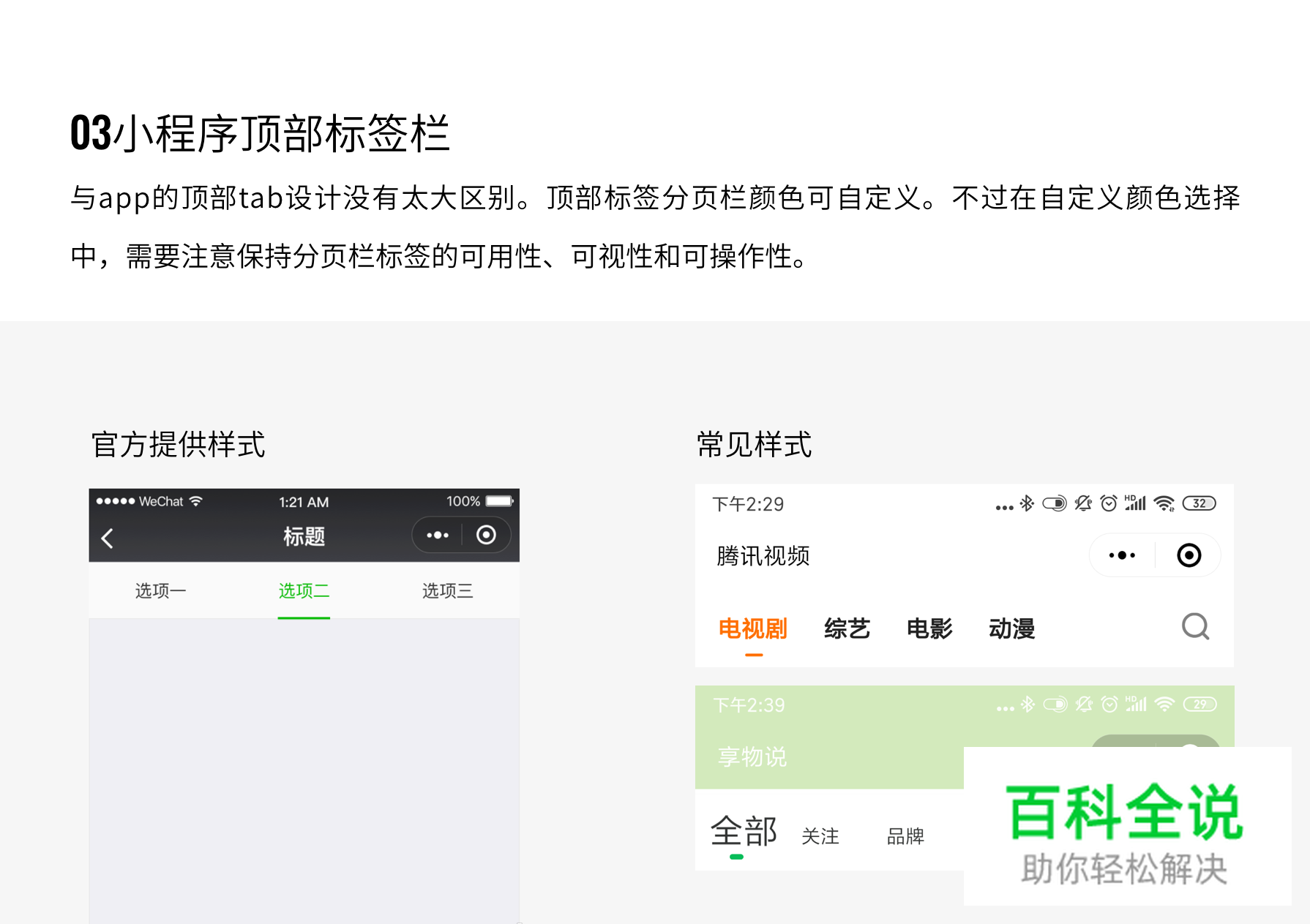This screenshot has height=924, width=1310.
Task: Open the more options ••• menu in 标题 page
Action: pos(437,535)
